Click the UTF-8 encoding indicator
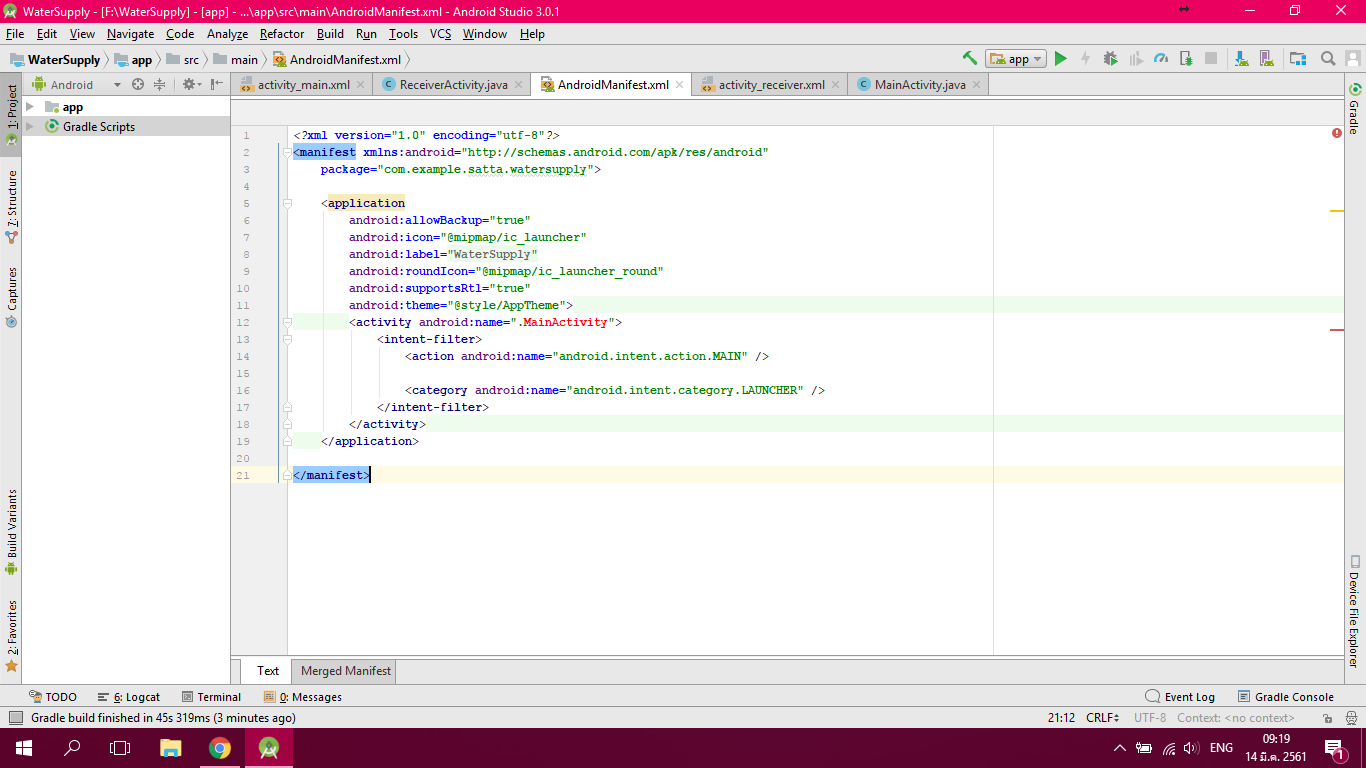This screenshot has height=768, width=1366. pos(1150,718)
